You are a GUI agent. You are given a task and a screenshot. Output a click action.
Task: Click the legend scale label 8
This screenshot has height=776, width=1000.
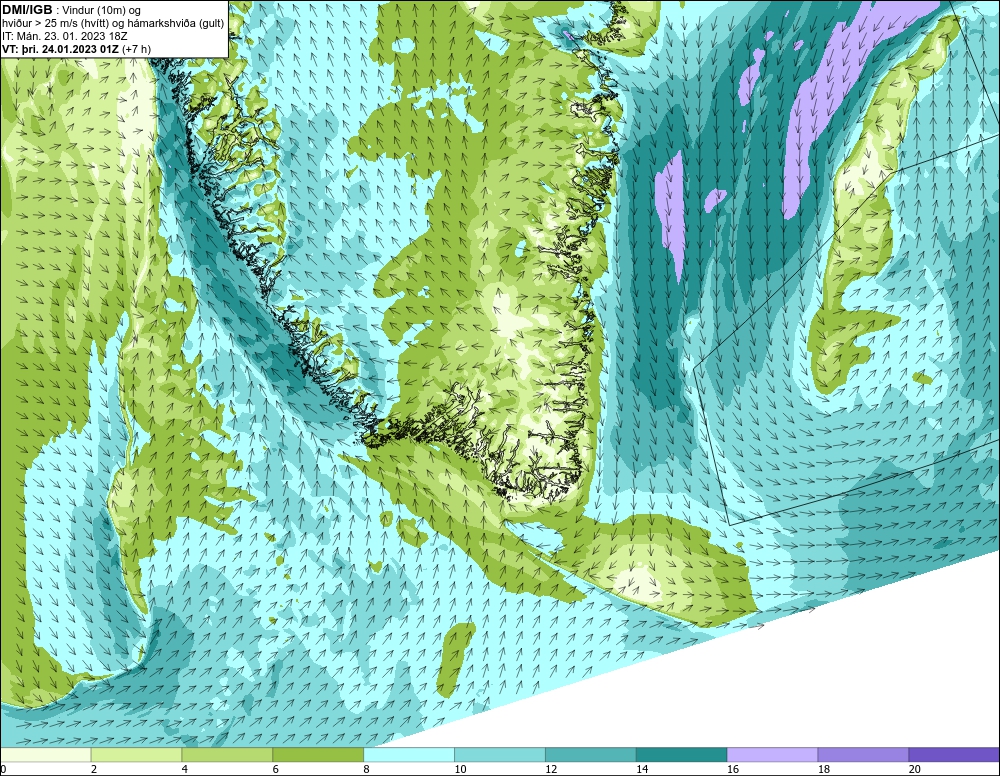tap(367, 770)
